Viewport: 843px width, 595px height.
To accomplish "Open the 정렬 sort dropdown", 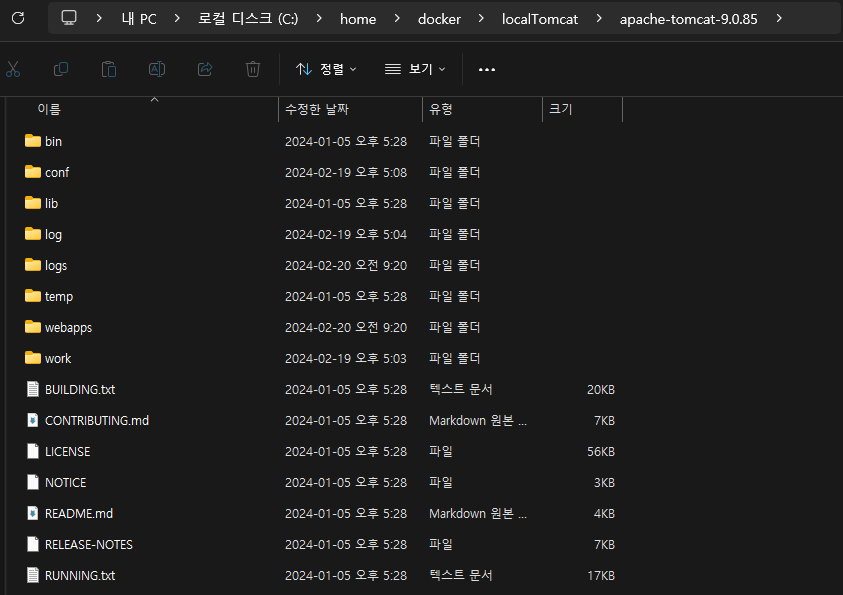I will point(326,69).
